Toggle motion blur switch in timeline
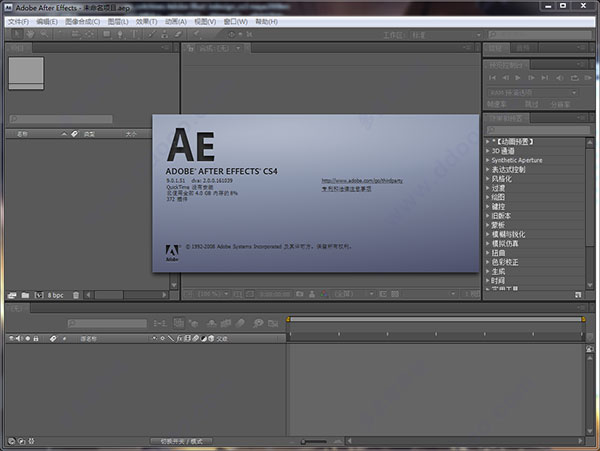This screenshot has height=451, width=600. point(240,324)
